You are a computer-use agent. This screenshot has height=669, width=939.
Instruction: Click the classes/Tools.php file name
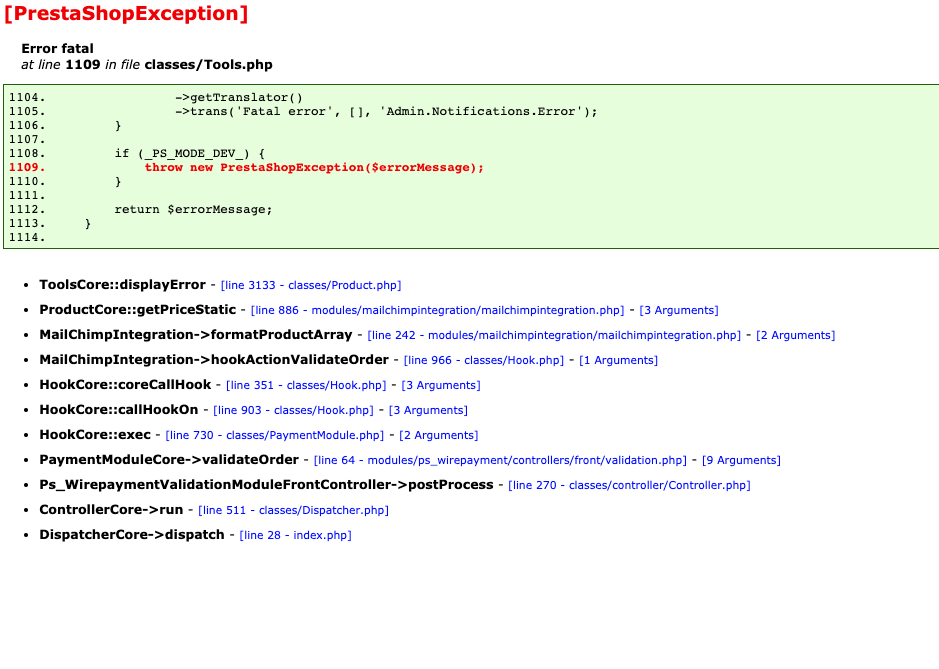(x=208, y=65)
